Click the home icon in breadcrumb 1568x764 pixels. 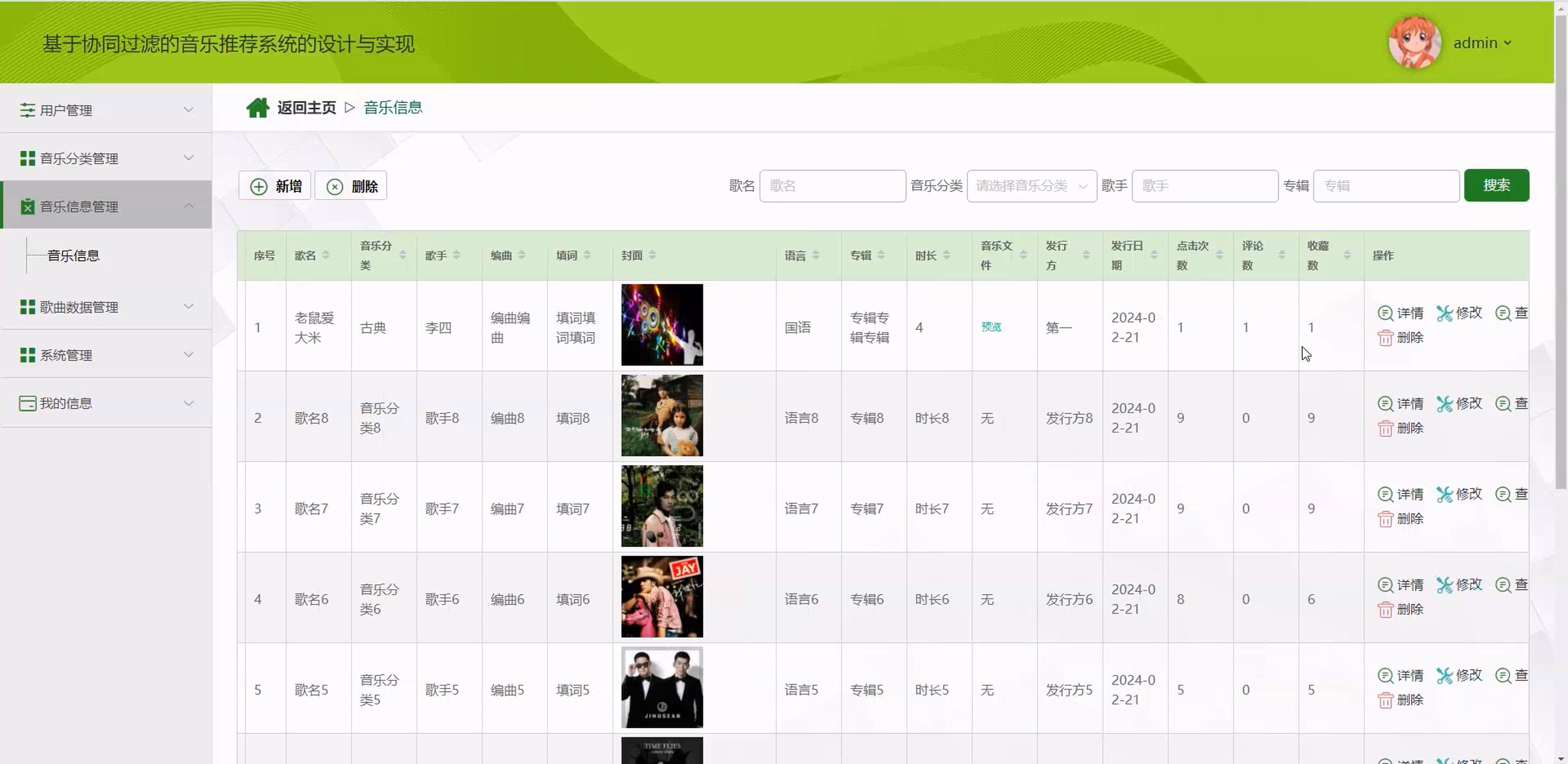point(257,108)
